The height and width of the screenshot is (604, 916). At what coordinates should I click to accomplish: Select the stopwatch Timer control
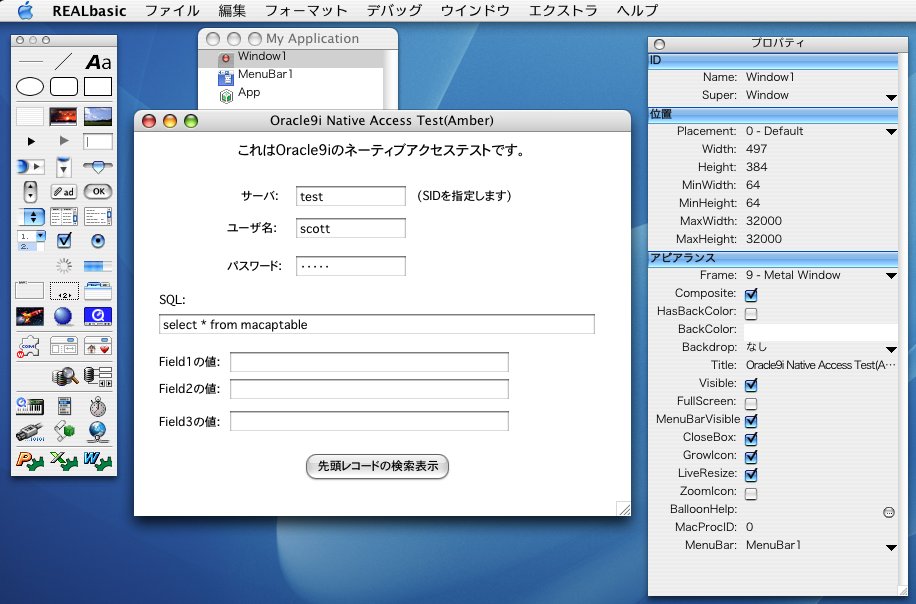click(x=98, y=407)
